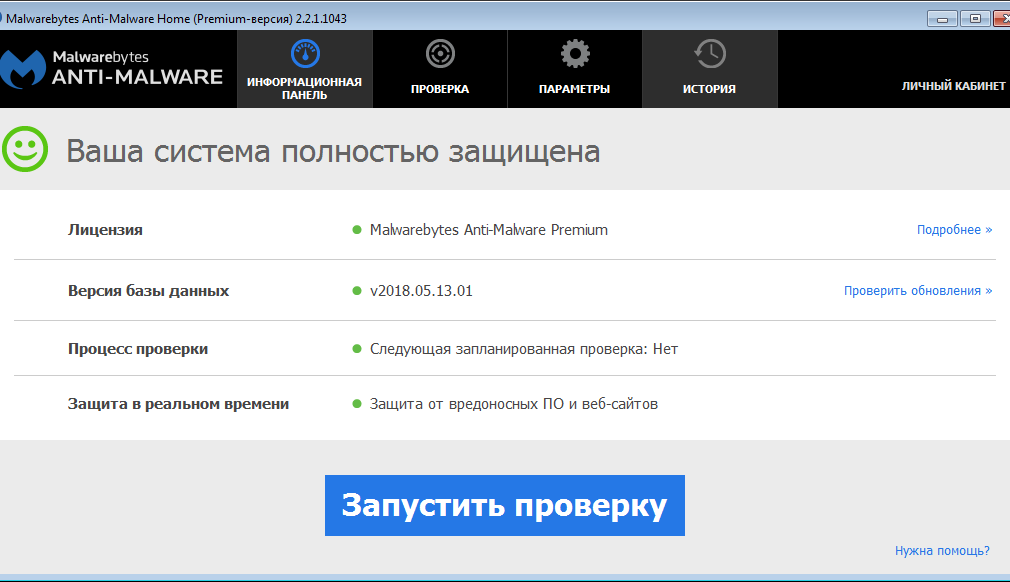Image resolution: width=1010 pixels, height=582 pixels.
Task: Open the Нужна помощь? link
Action: click(942, 550)
